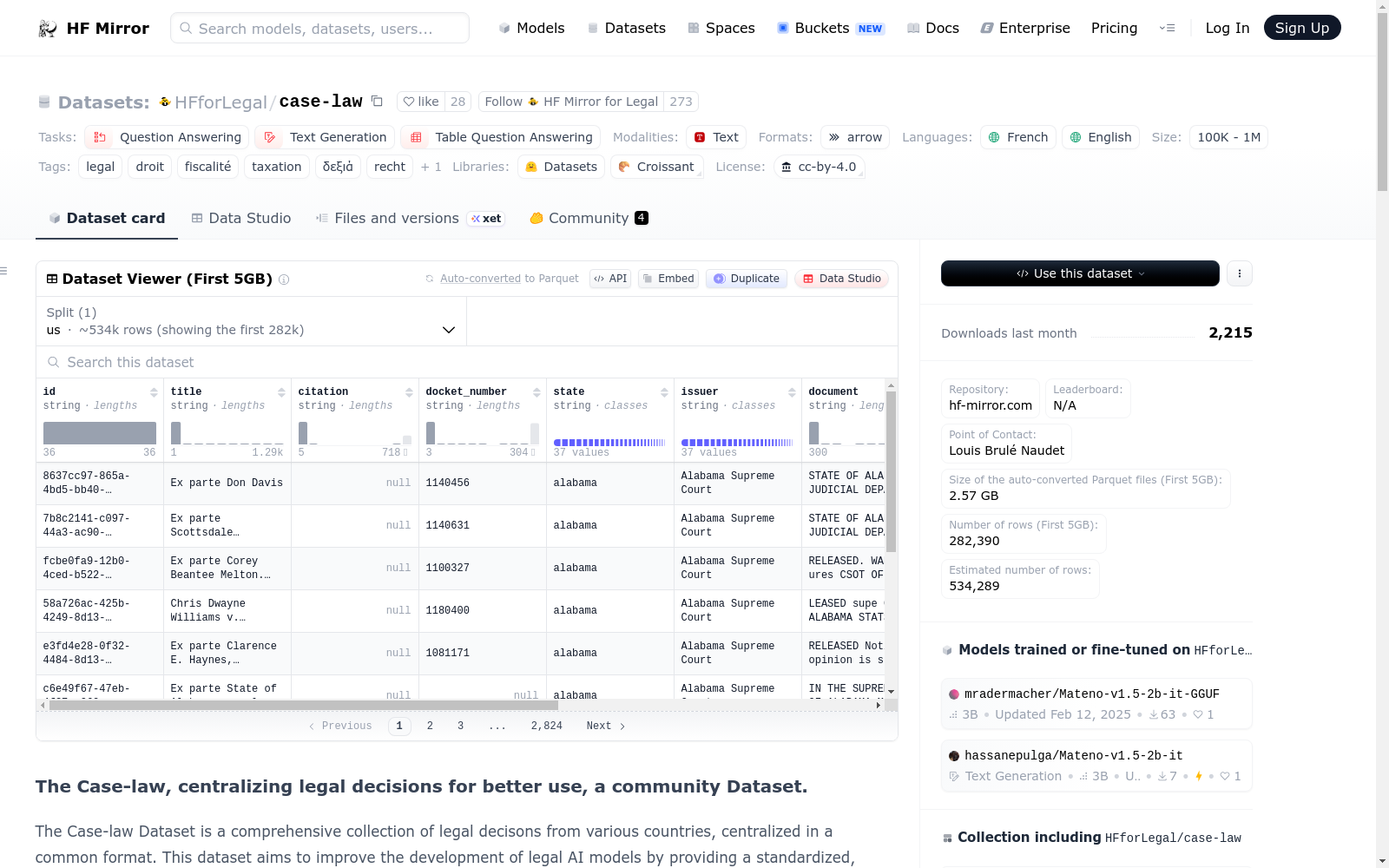
Task: Open the Question Answering task tag
Action: (x=167, y=137)
